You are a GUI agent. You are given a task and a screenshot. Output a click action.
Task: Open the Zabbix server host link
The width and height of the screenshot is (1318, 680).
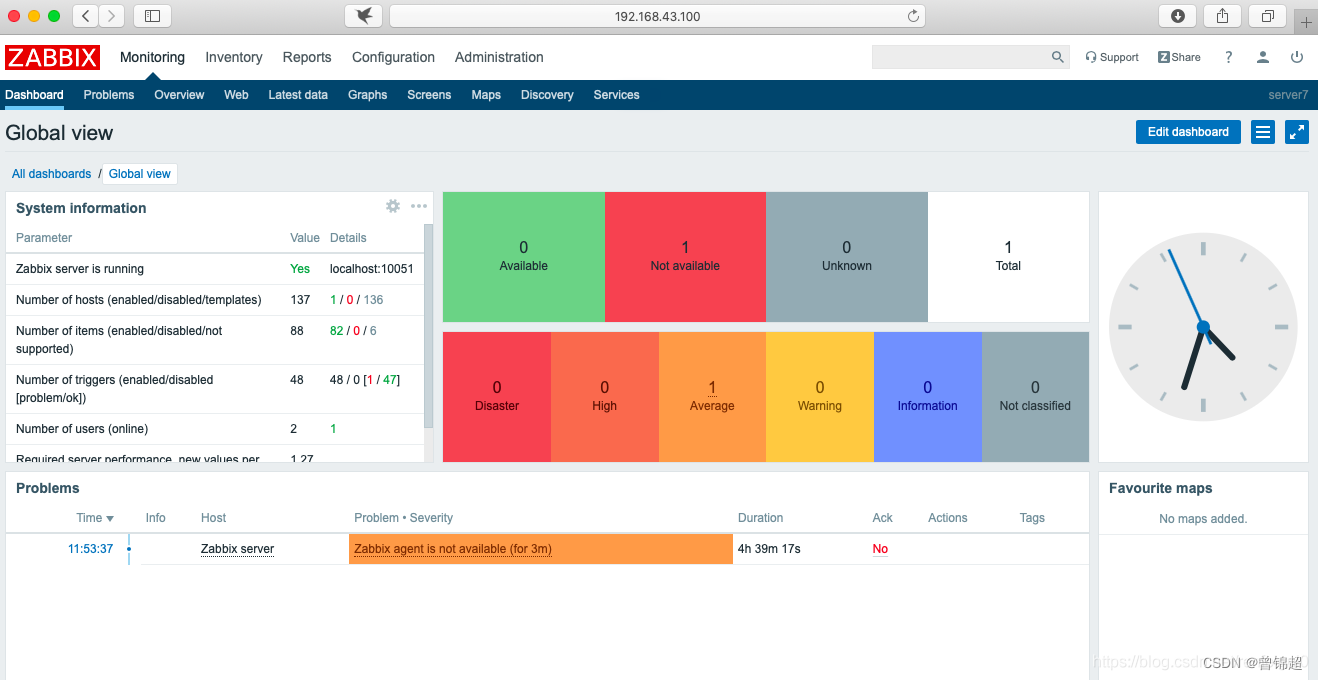(x=237, y=549)
